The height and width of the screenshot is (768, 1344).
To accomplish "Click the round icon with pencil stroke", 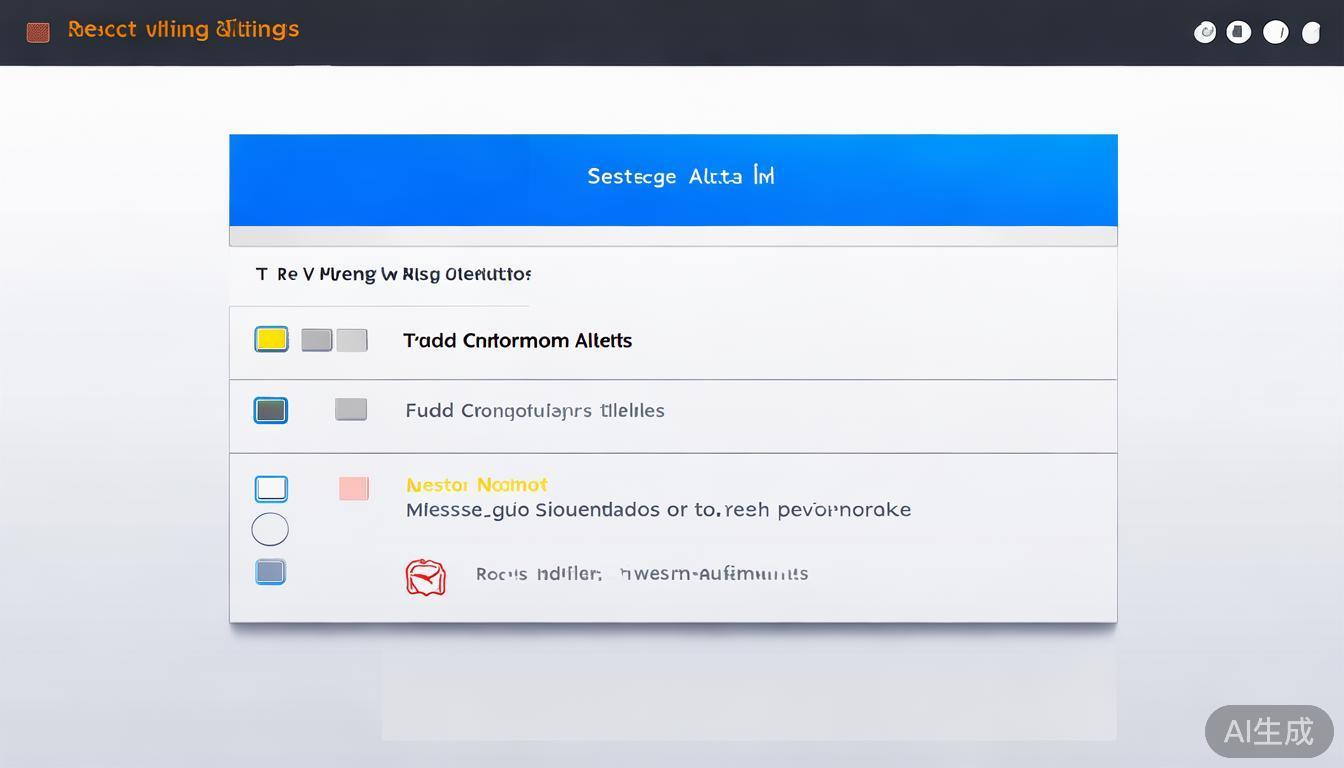I will coord(1276,32).
